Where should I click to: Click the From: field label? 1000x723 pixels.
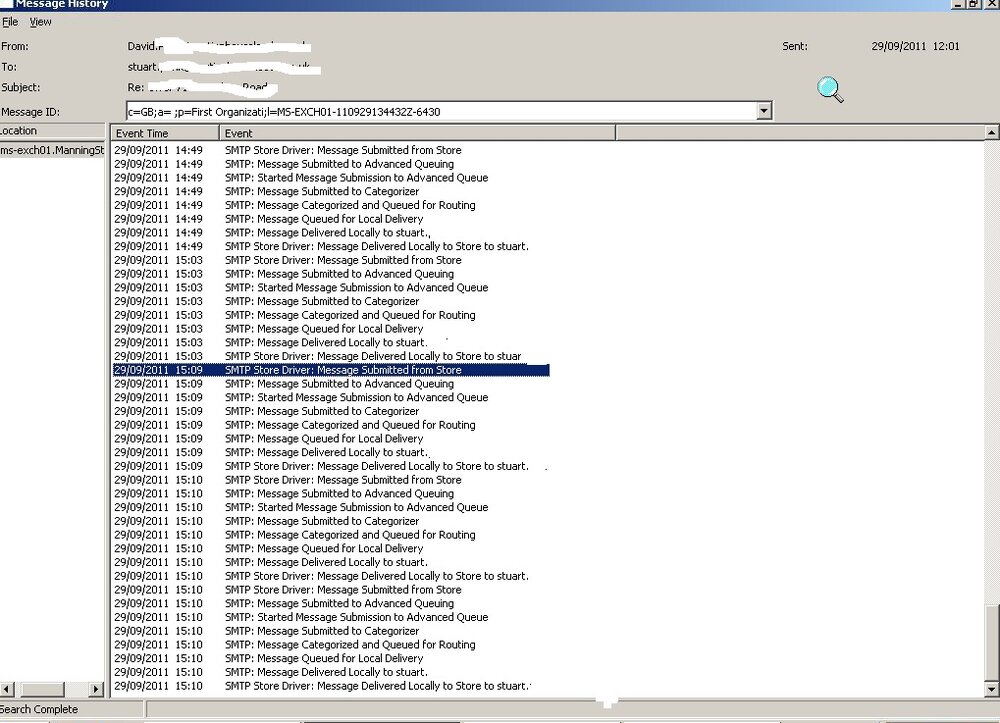(15, 46)
